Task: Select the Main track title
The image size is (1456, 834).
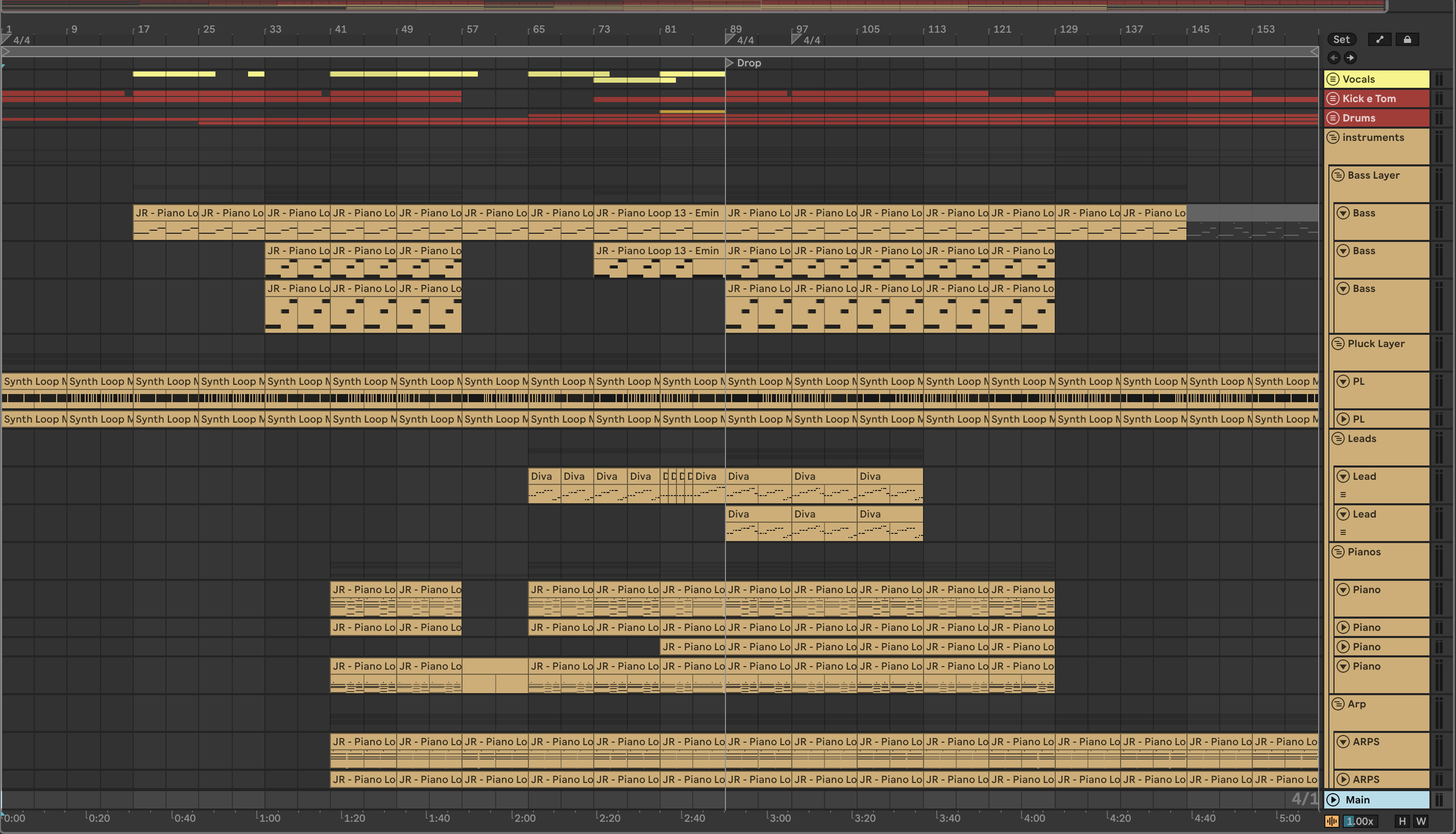Action: click(1357, 800)
